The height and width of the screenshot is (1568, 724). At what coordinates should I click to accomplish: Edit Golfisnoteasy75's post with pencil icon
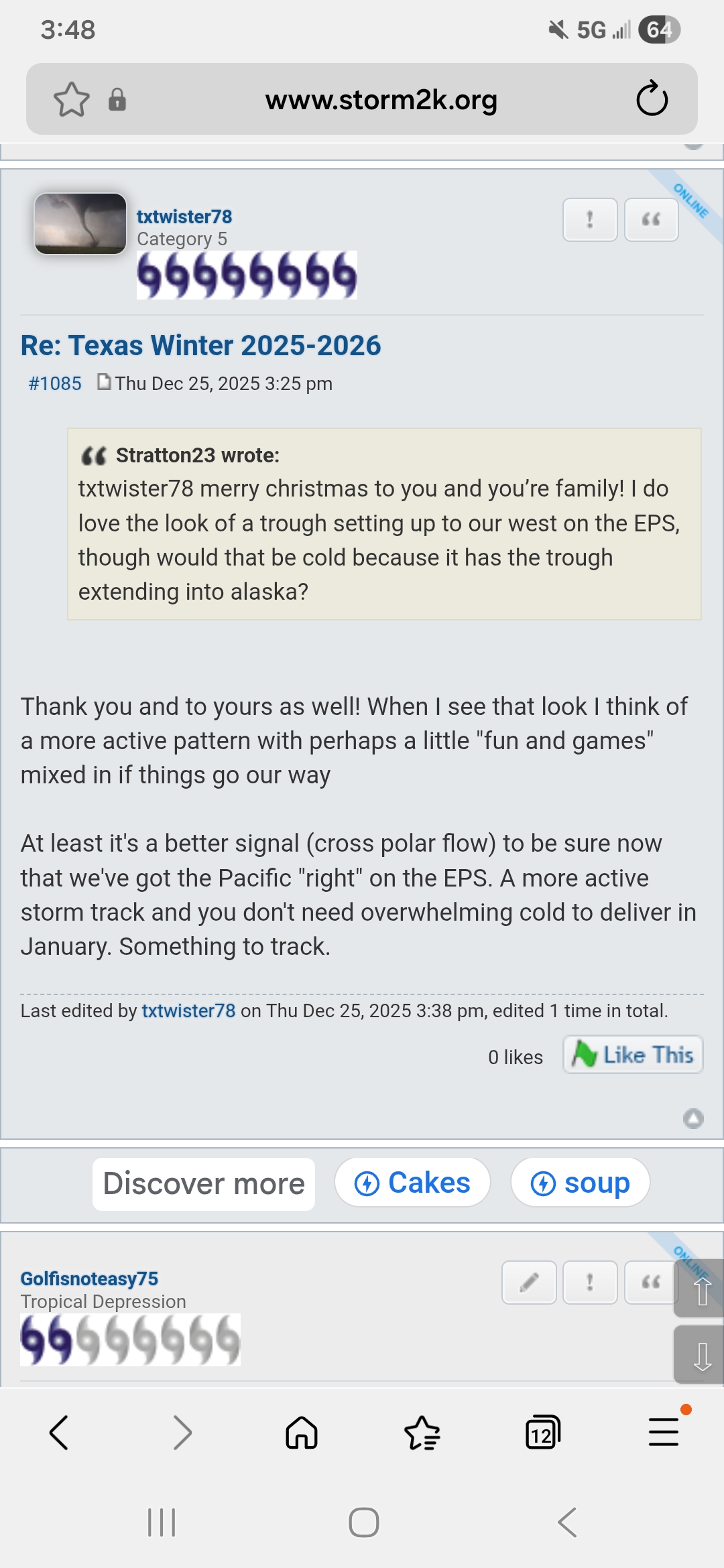[x=529, y=1283]
